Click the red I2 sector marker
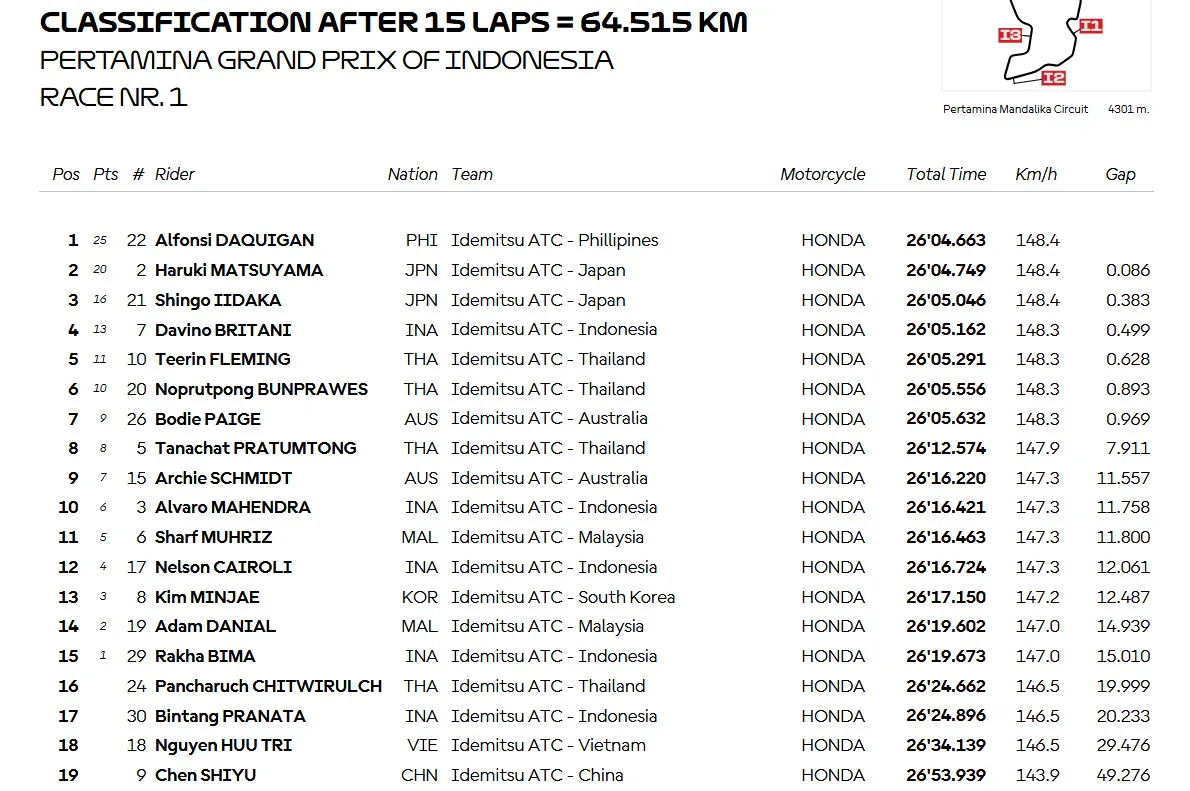The height and width of the screenshot is (791, 1190). click(x=1053, y=78)
